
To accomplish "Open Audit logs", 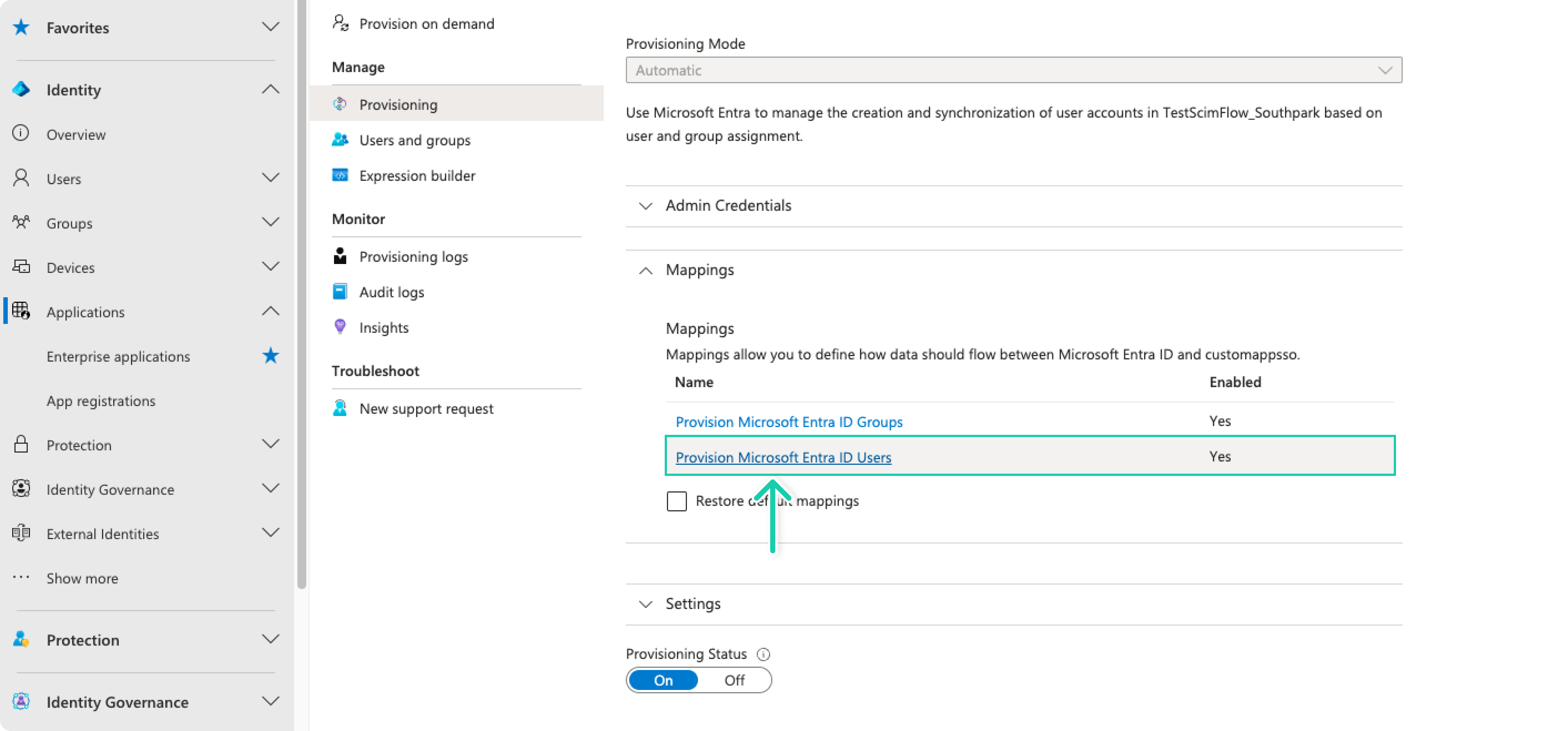I will pos(391,292).
